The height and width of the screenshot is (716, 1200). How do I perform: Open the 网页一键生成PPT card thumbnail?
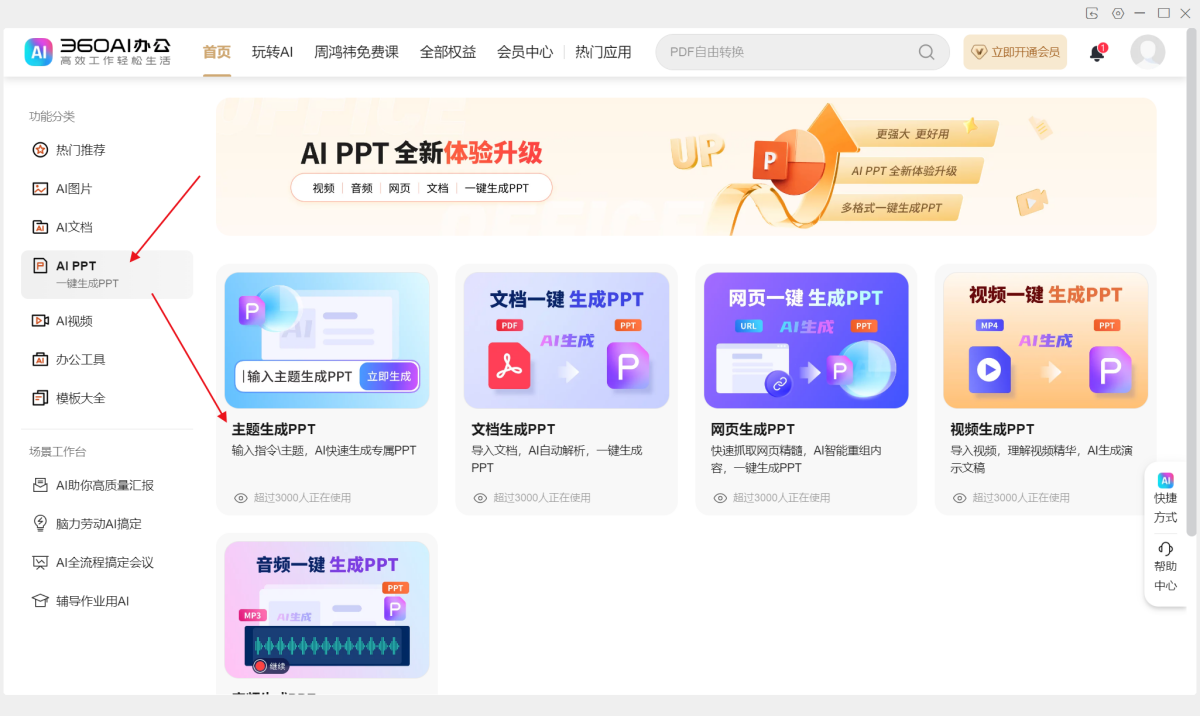(806, 340)
